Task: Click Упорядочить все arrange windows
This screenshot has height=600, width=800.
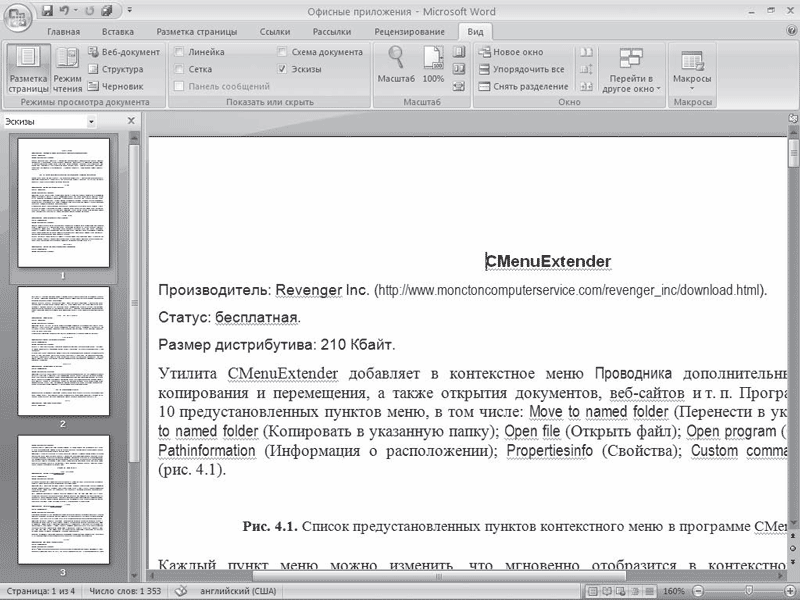Action: click(521, 69)
